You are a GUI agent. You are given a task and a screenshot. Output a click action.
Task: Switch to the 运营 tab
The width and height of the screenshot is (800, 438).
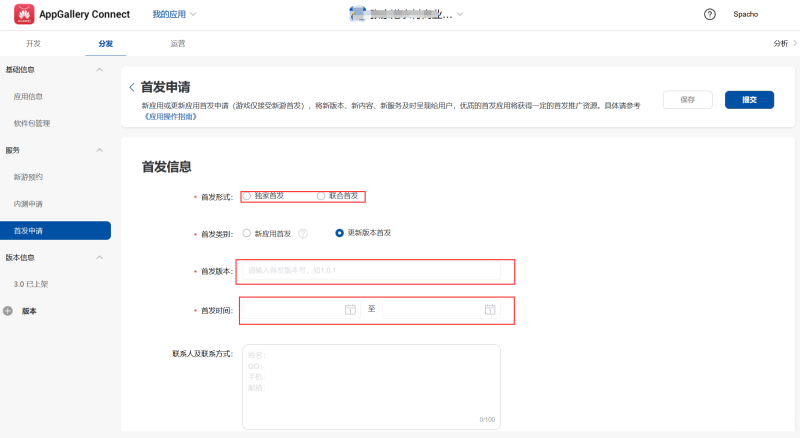[x=178, y=43]
